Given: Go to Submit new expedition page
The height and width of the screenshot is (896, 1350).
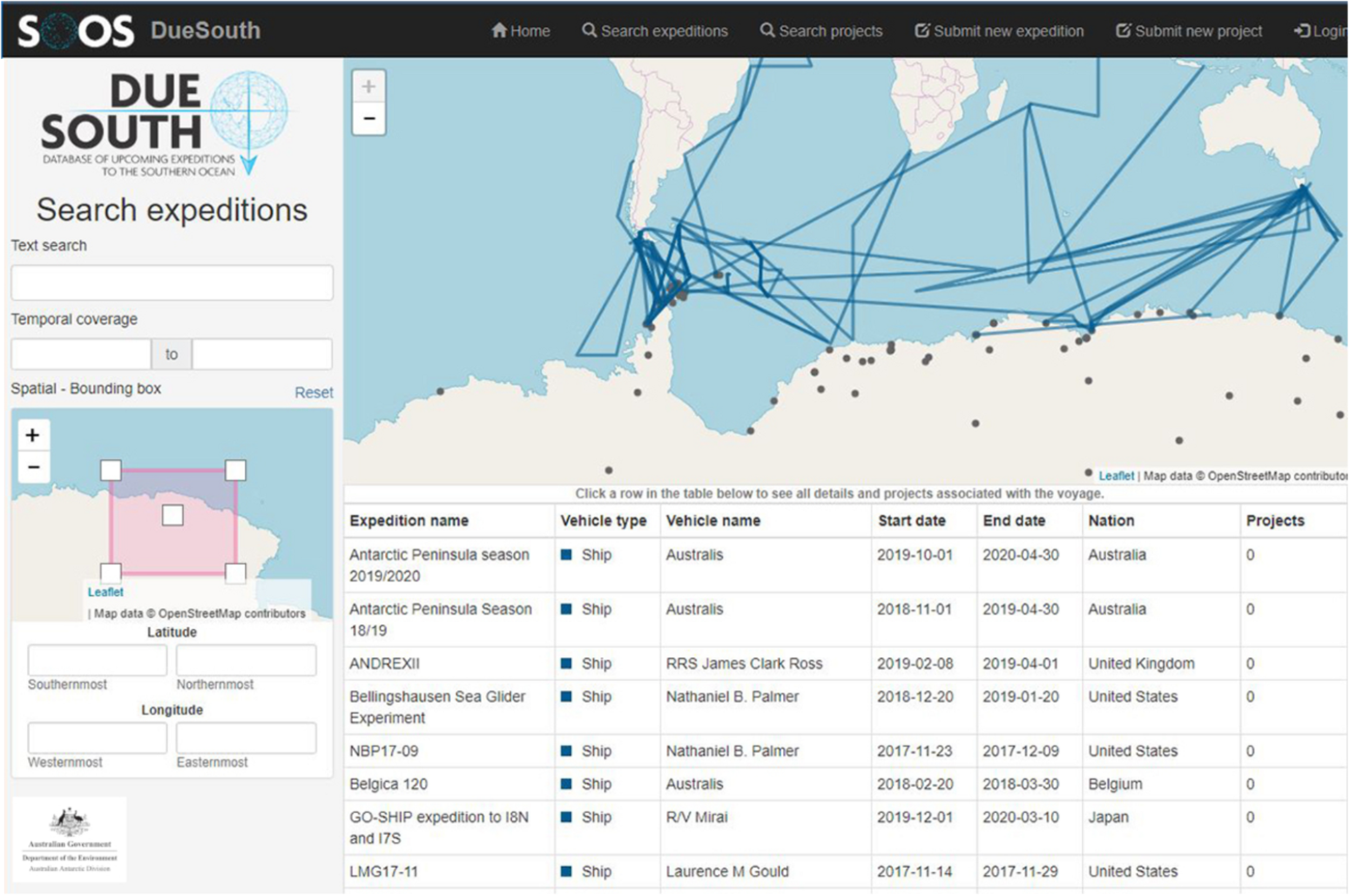Looking at the screenshot, I should [x=999, y=31].
